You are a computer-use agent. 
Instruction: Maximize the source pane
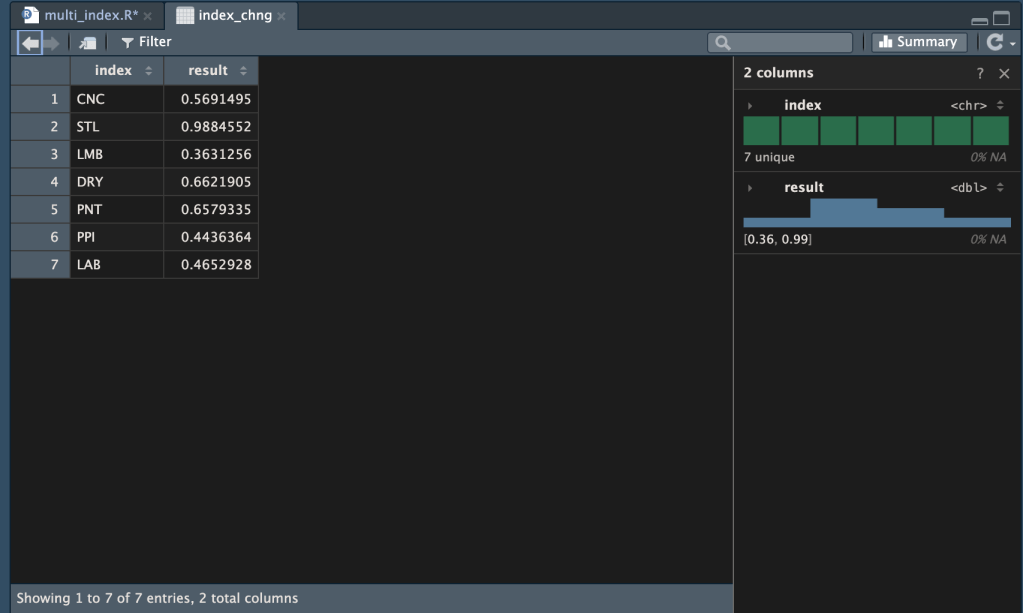pos(1001,18)
